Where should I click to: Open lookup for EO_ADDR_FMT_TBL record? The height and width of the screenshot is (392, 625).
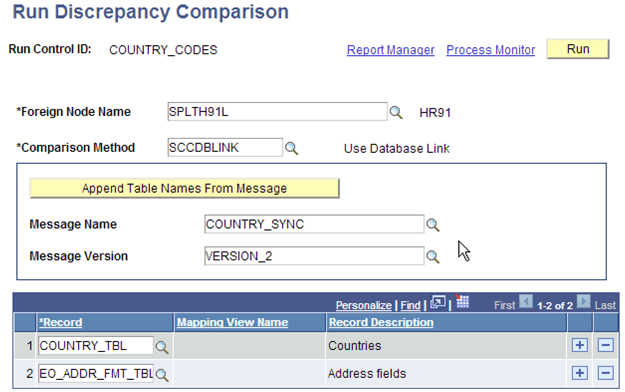(162, 375)
